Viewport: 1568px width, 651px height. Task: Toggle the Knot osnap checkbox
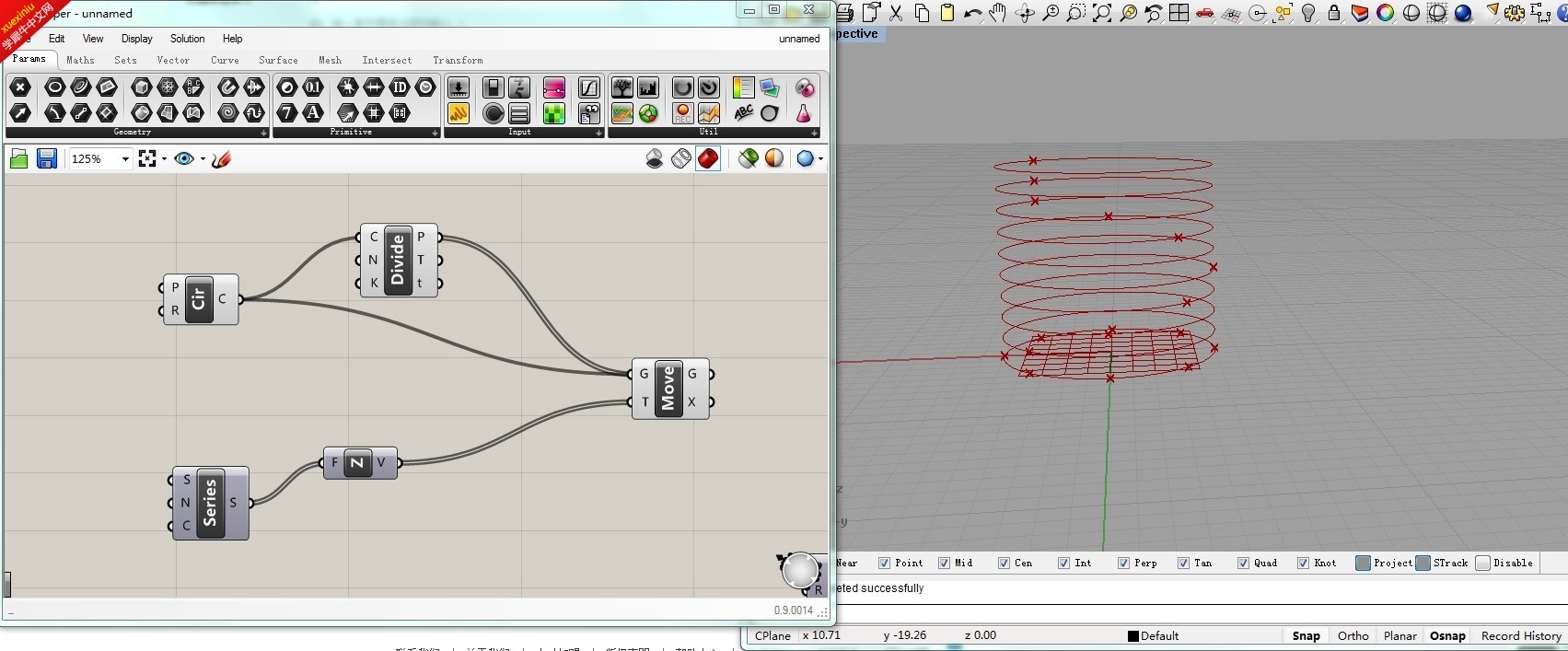[x=1304, y=564]
